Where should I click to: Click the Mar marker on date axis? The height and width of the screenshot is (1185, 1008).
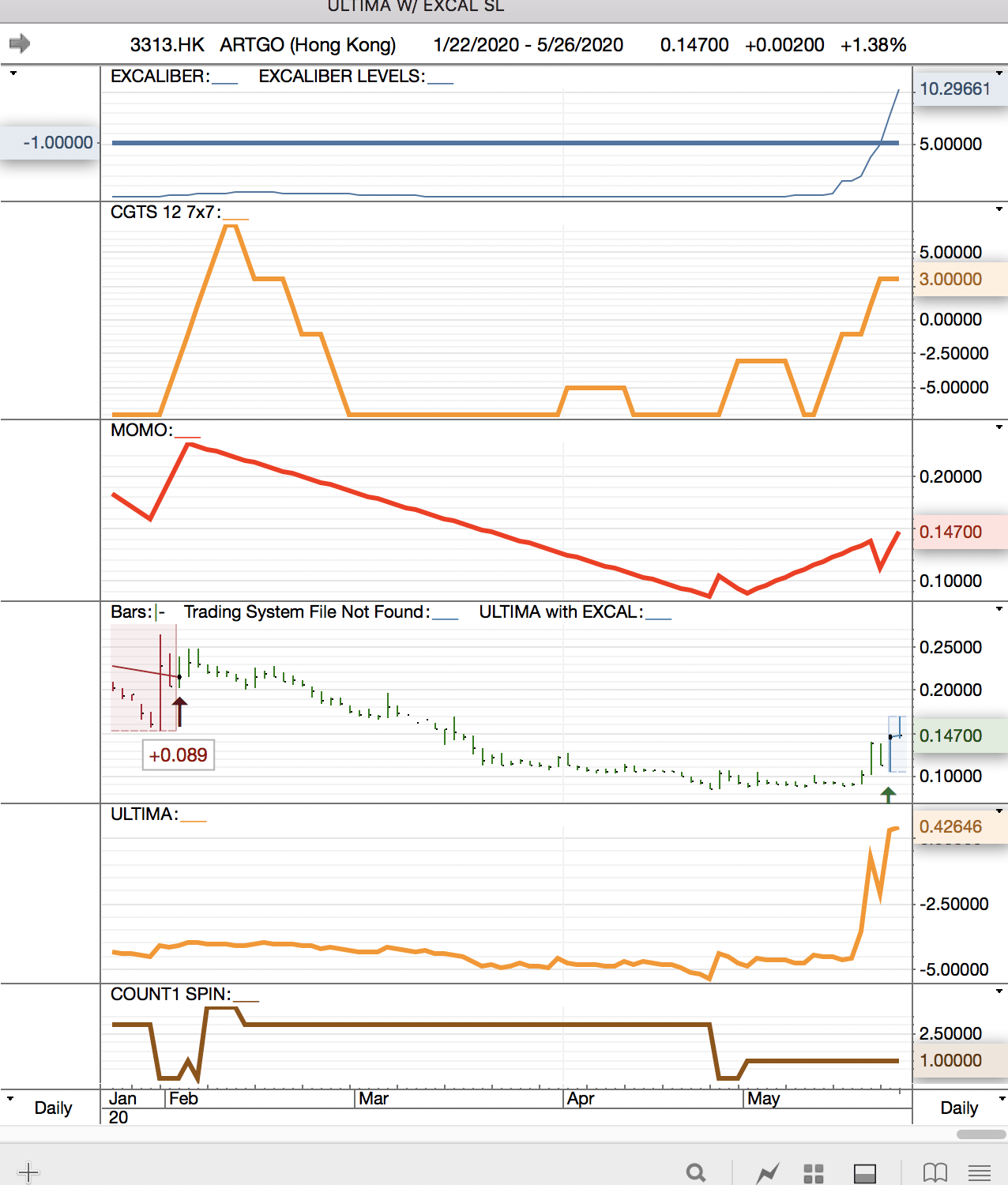click(374, 1098)
